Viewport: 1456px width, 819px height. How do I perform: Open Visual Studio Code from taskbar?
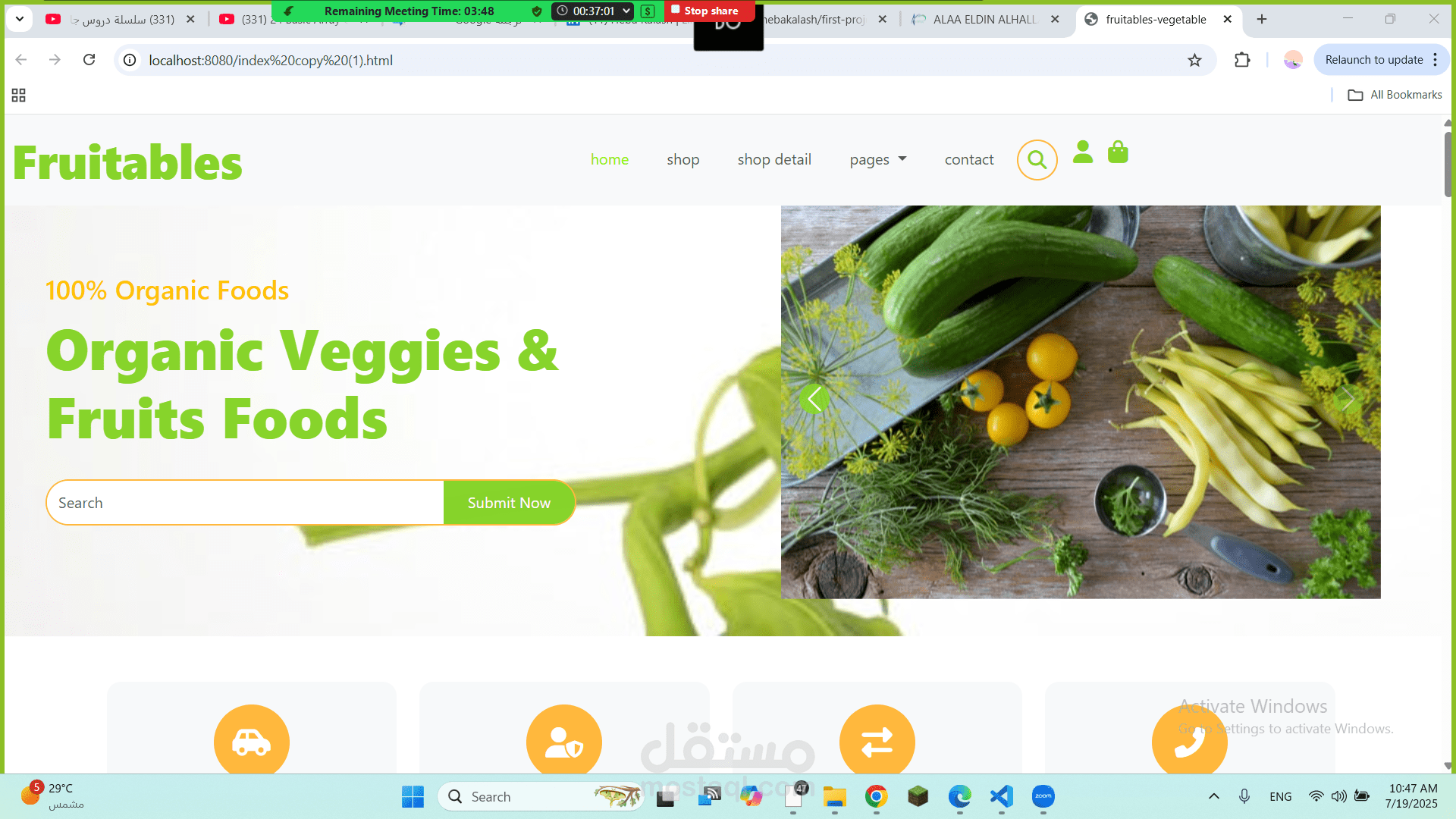(1001, 796)
